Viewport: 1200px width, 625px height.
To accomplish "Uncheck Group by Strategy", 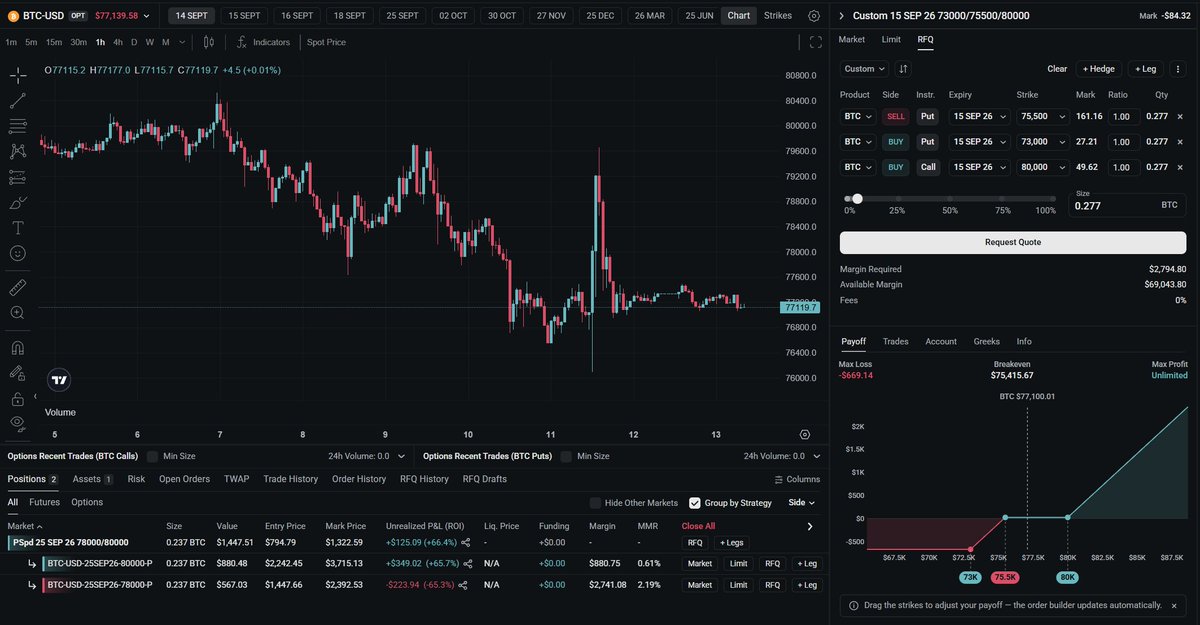I will pos(695,503).
